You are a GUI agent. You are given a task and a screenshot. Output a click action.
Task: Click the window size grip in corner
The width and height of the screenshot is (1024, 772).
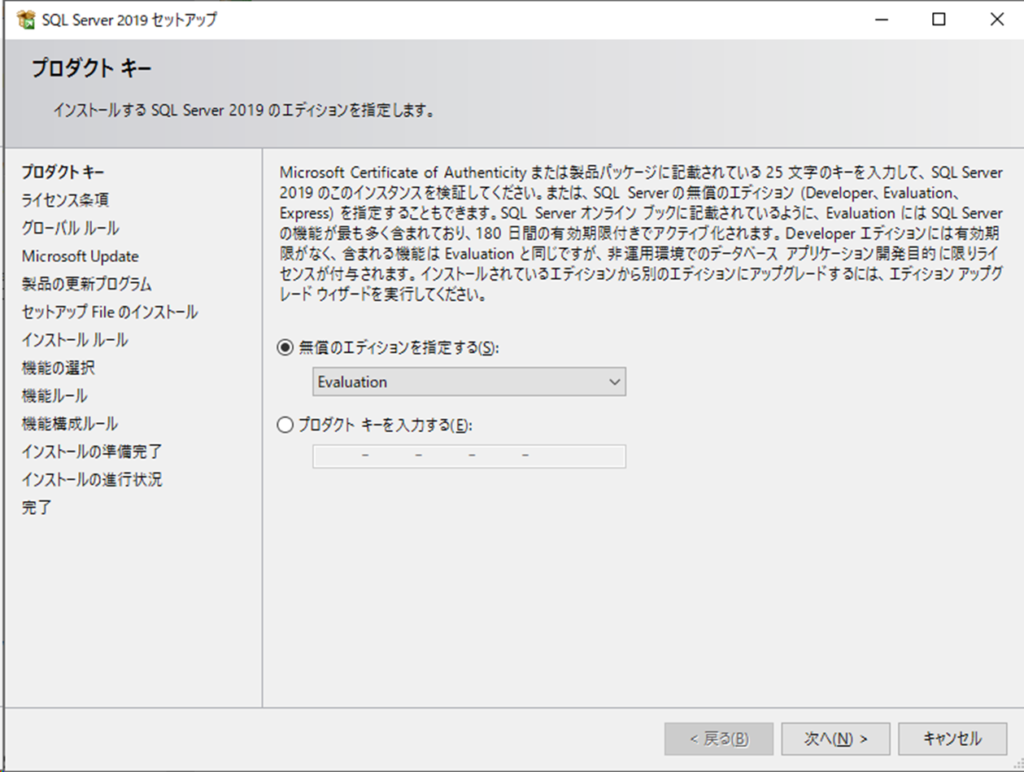pos(1017,765)
